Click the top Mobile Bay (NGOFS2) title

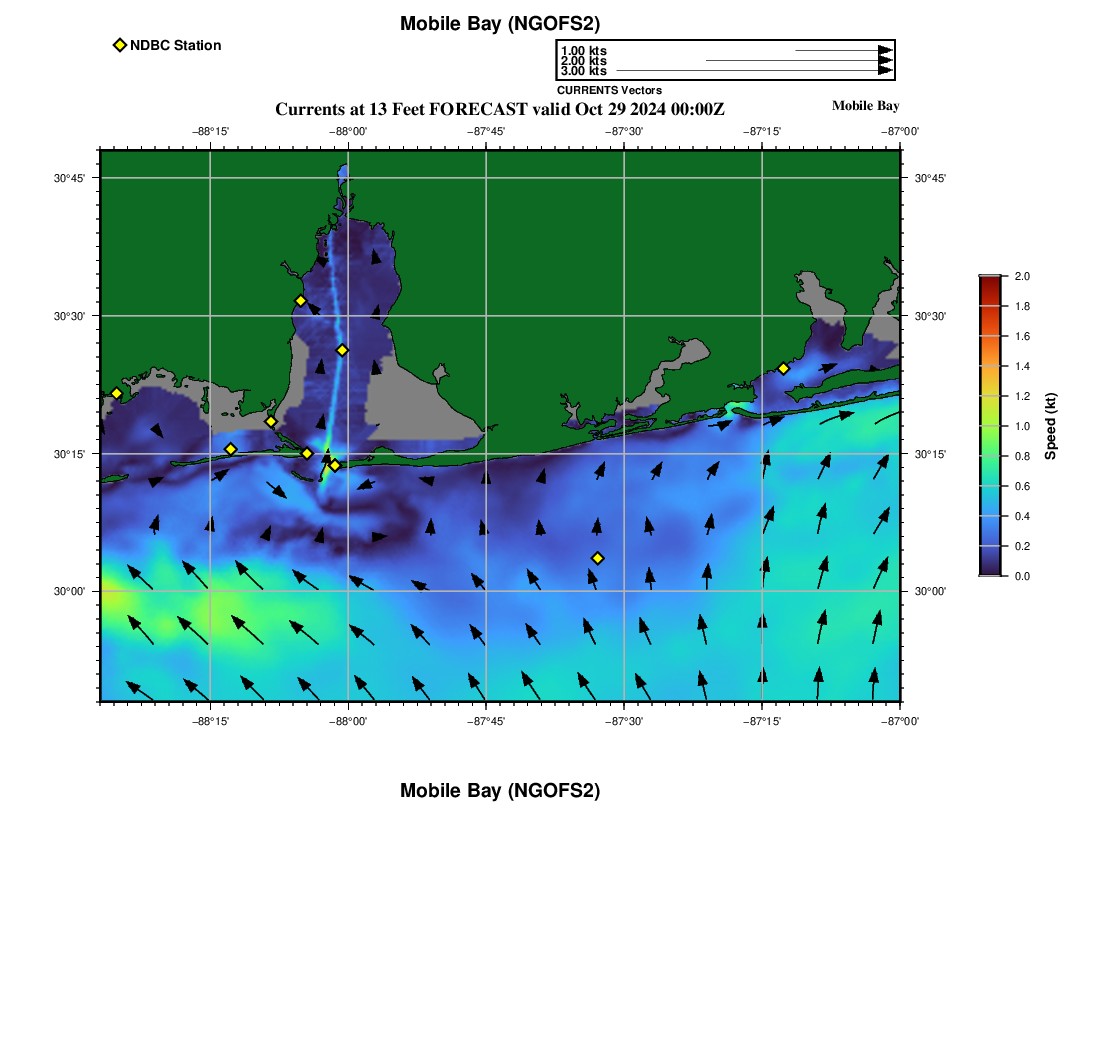(500, 24)
